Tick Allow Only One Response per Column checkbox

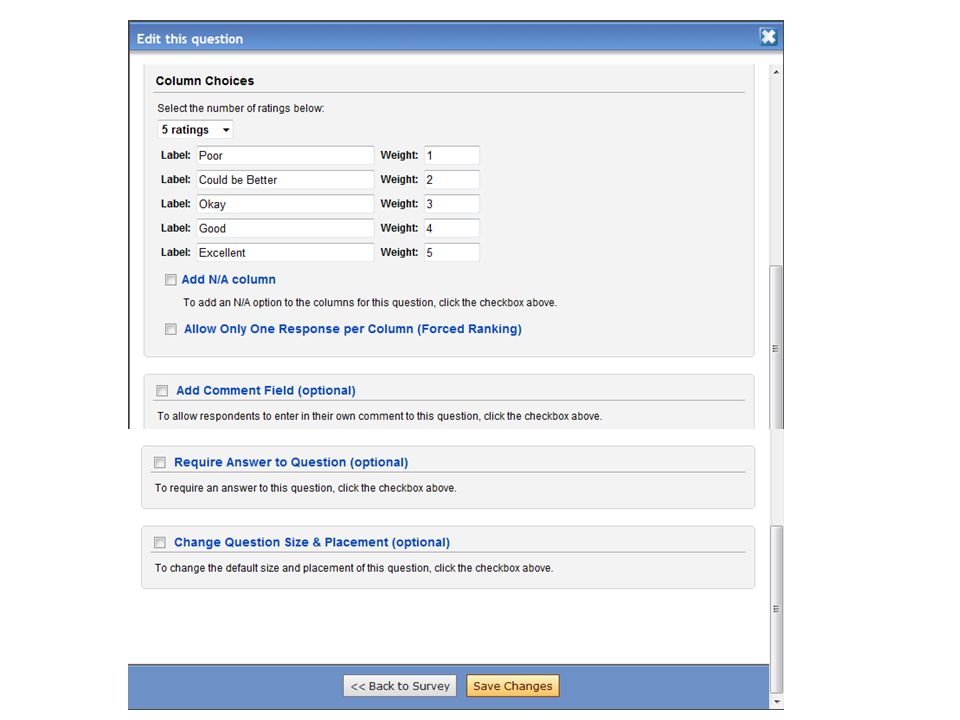[x=171, y=329]
